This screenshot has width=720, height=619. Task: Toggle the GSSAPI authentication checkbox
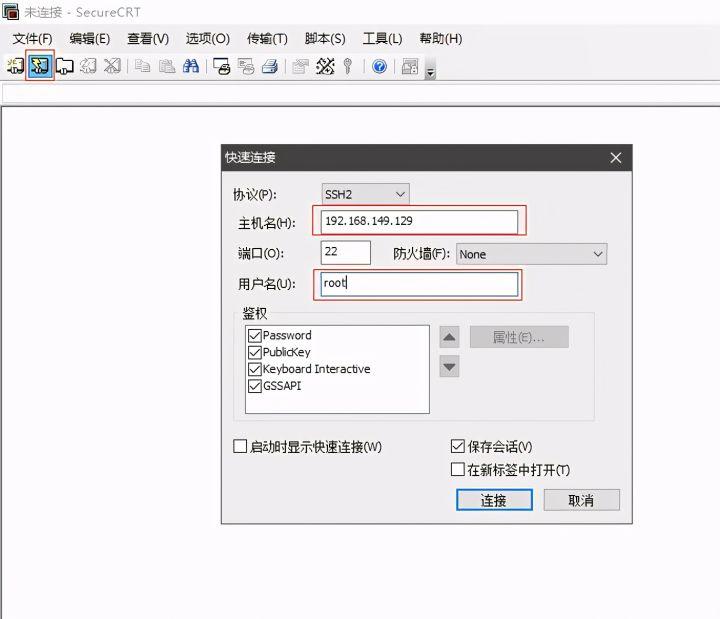coord(254,386)
